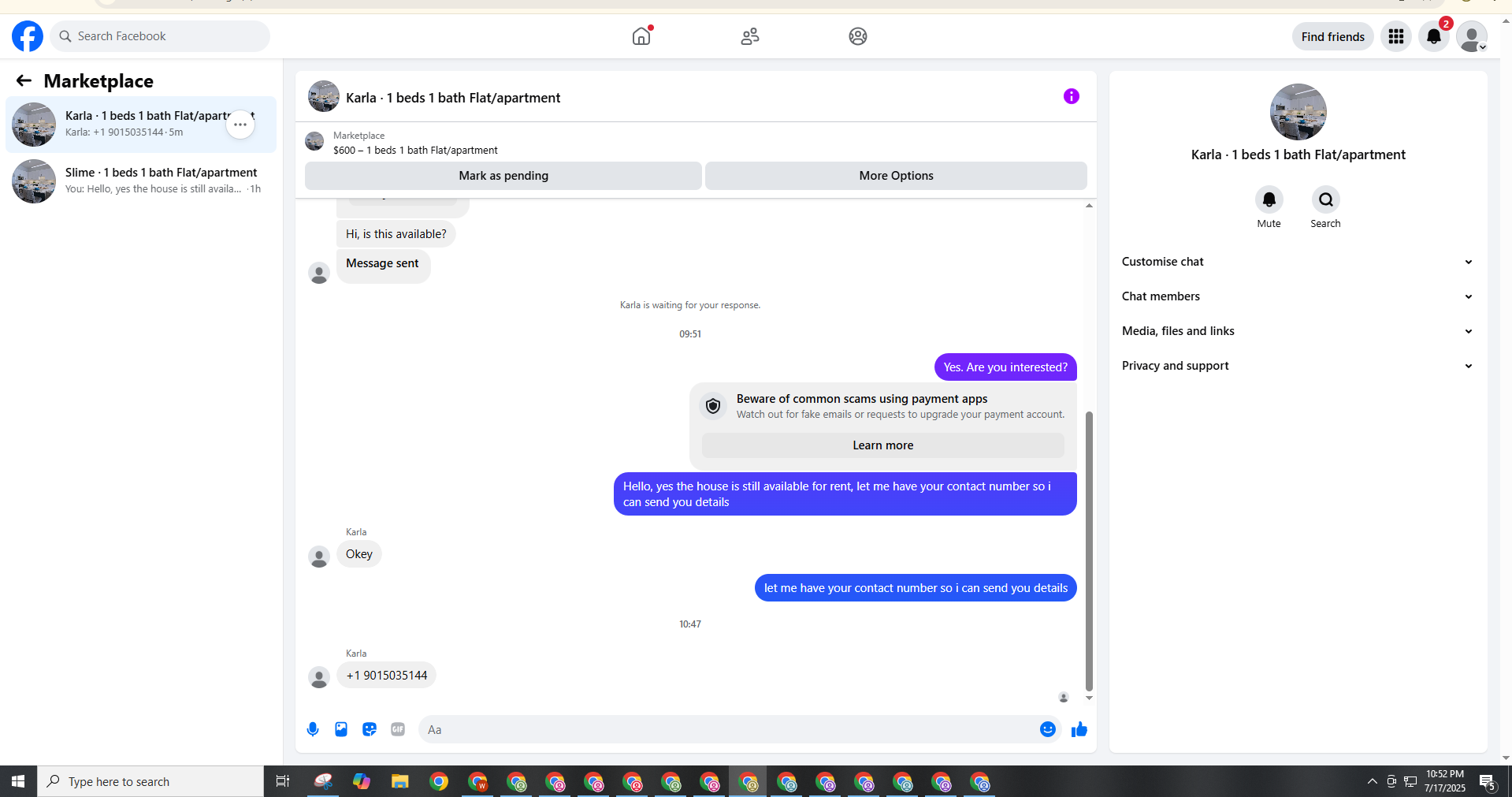Send a thumbs-up like
Screen dimensions: 1512x797
coord(1079,729)
